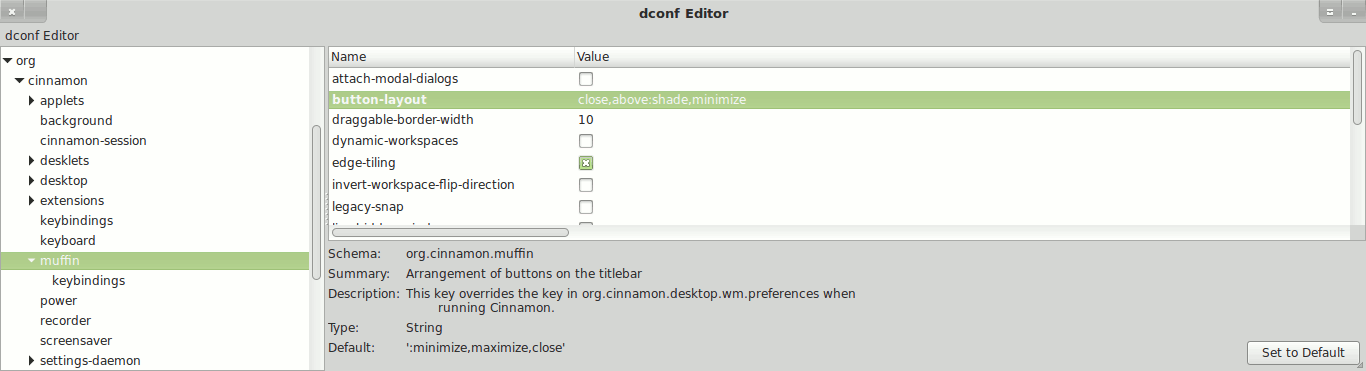This screenshot has width=1366, height=371.
Task: Sort by the Name column header
Action: (451, 57)
